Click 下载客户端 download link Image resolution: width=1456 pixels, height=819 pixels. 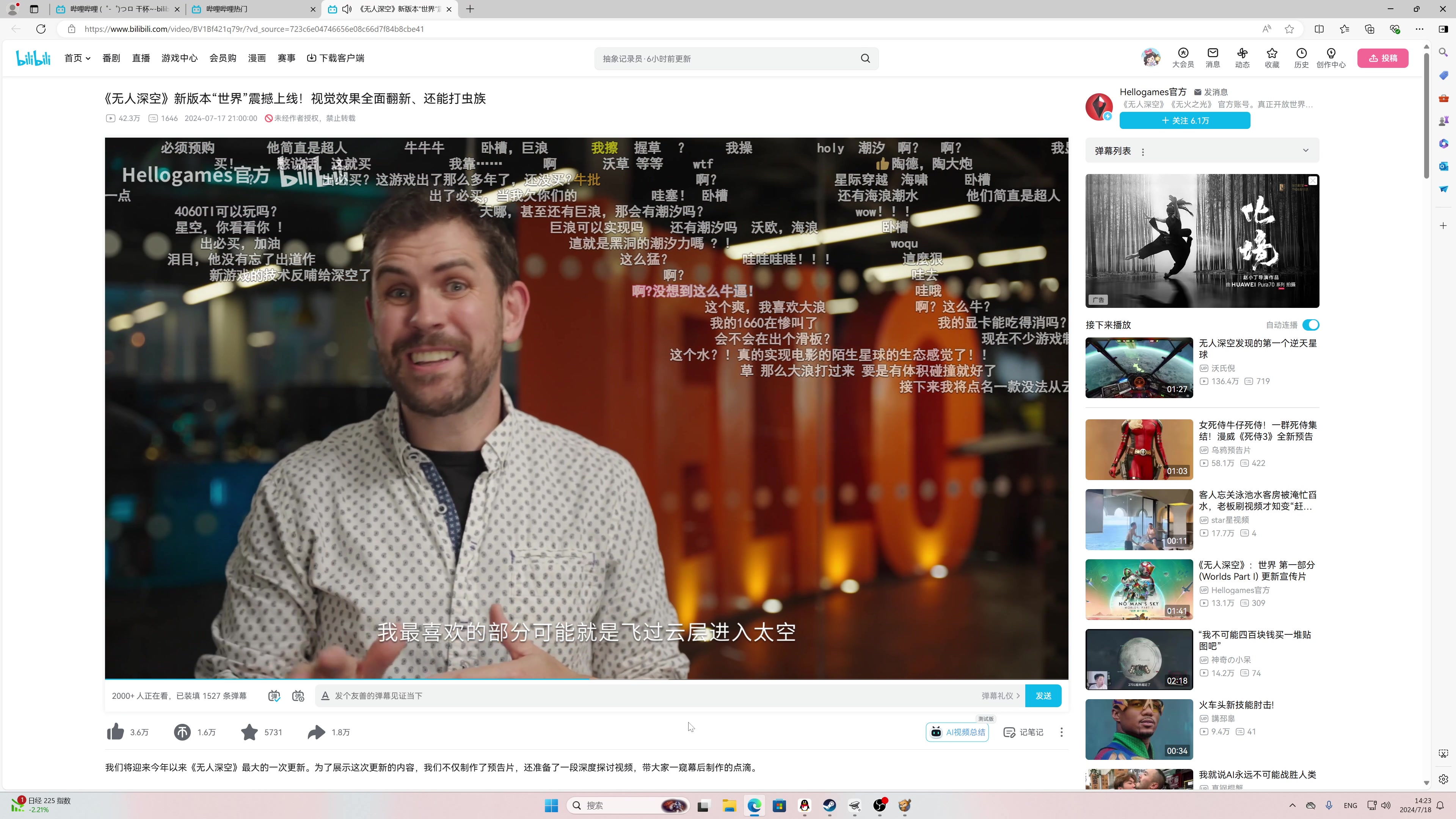(x=335, y=58)
